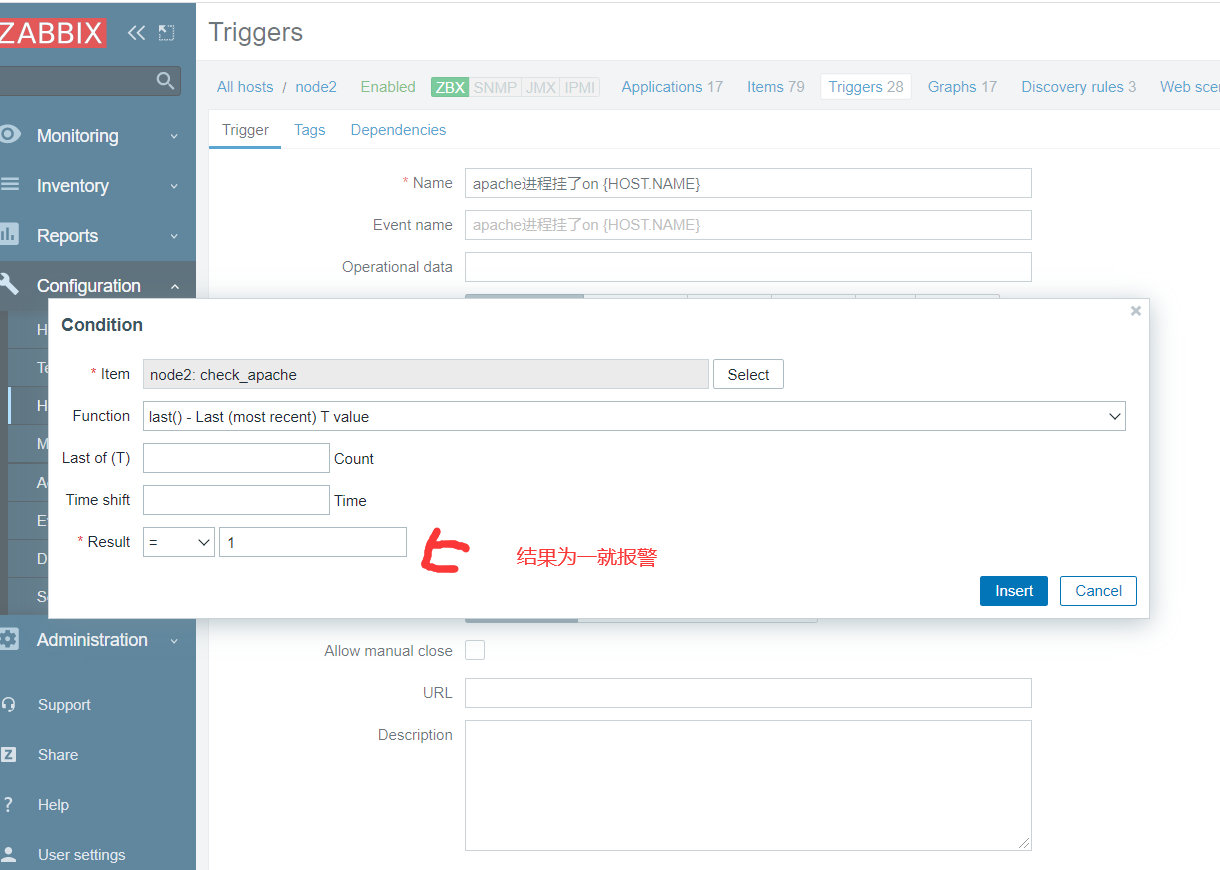Click the Zabbix logo
1220x870 pixels.
[x=52, y=32]
